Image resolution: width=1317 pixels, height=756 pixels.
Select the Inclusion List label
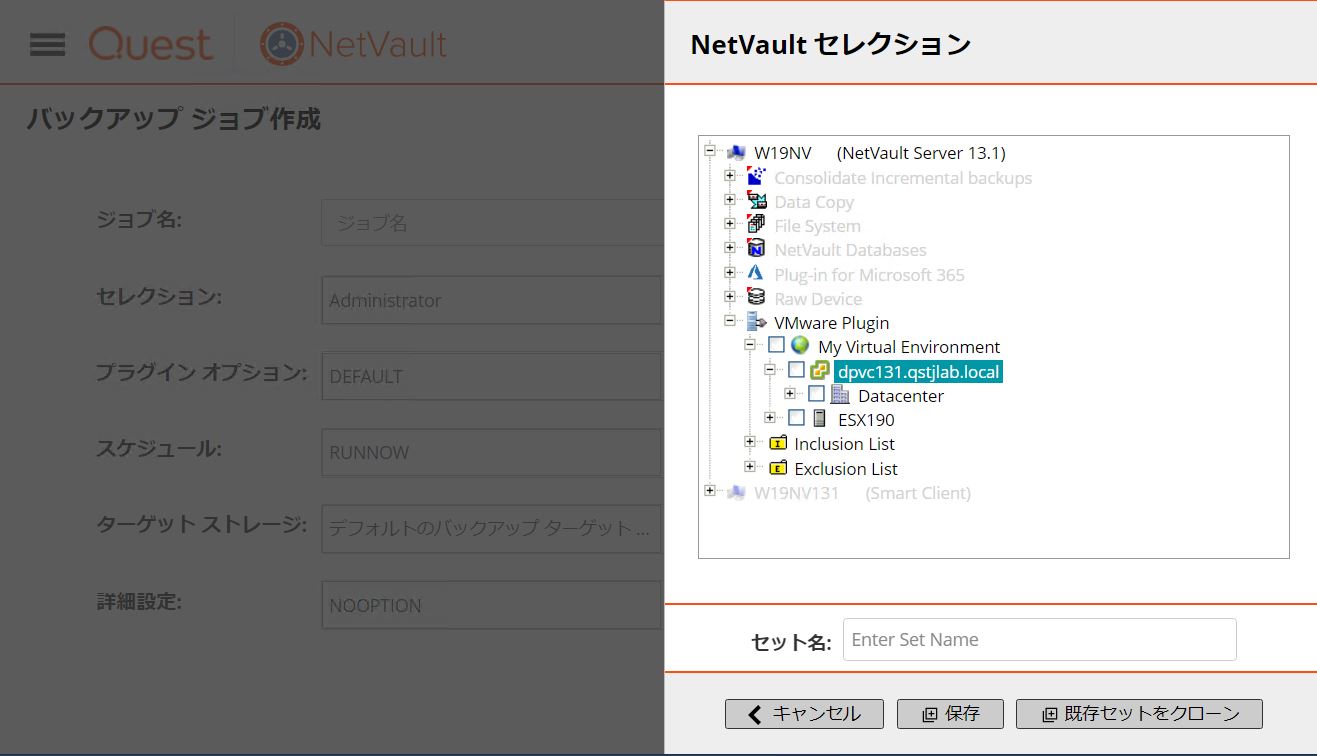click(x=845, y=444)
